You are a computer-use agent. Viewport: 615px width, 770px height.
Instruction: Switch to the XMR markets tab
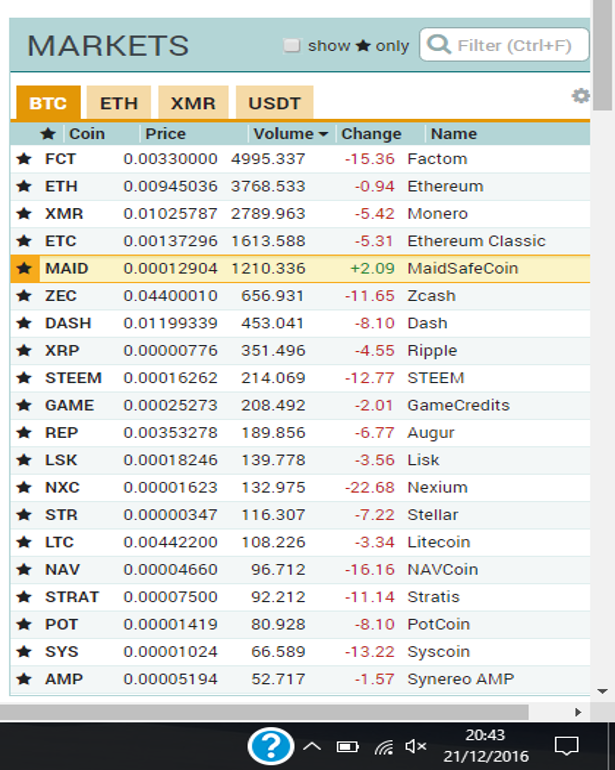[x=193, y=103]
